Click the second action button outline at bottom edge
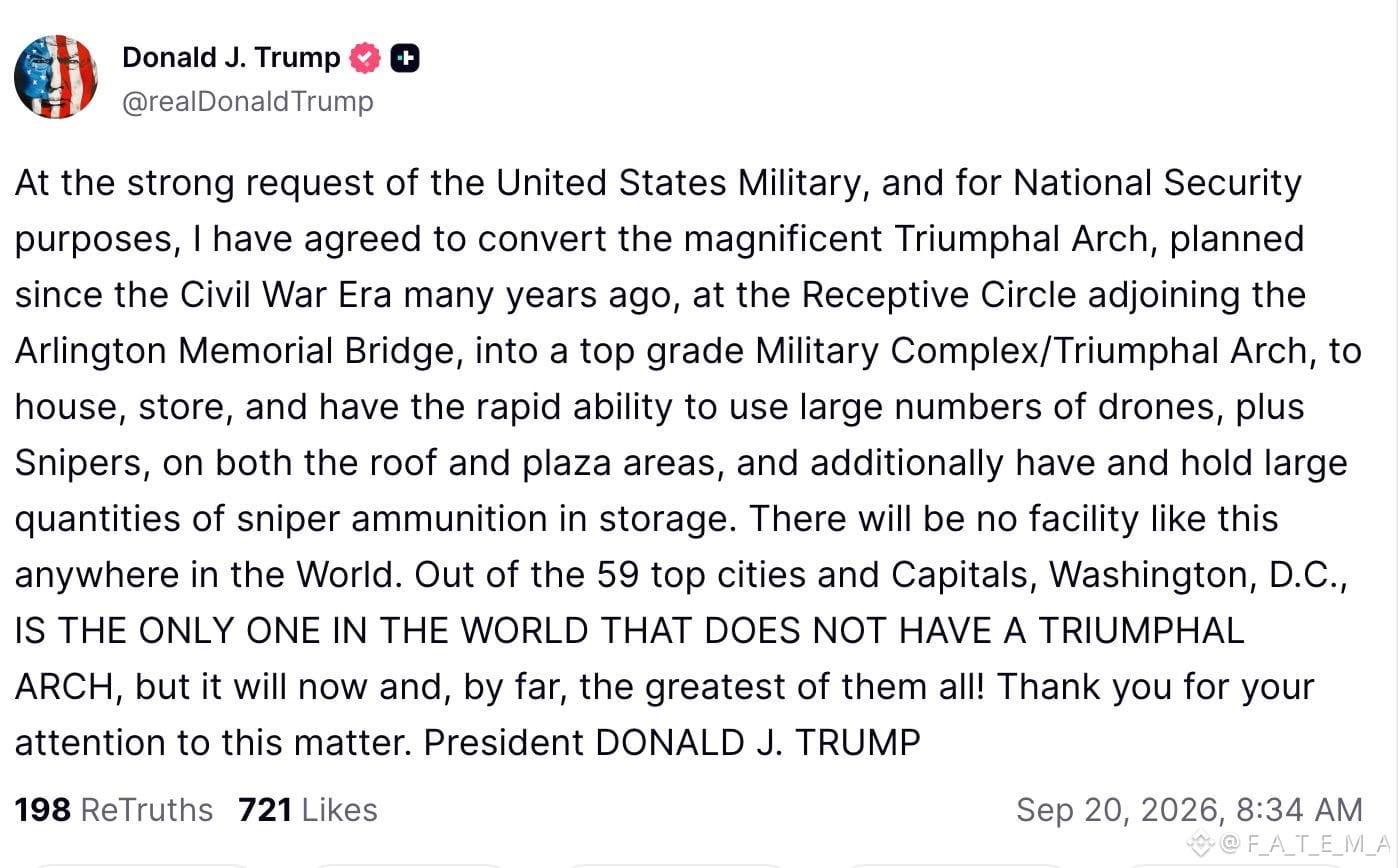This screenshot has height=868, width=1398. pyautogui.click(x=410, y=865)
